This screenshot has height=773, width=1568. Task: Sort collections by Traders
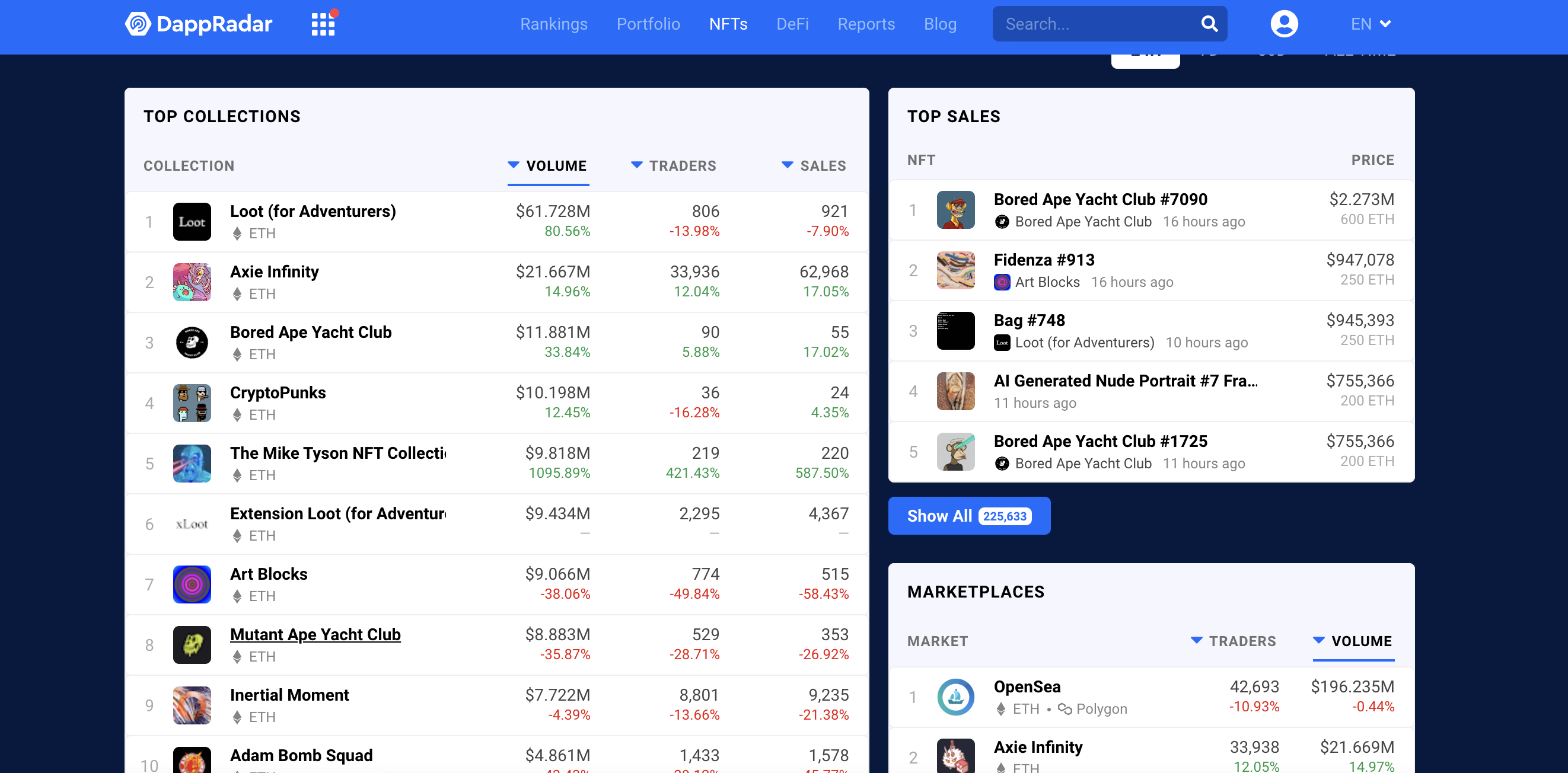674,165
